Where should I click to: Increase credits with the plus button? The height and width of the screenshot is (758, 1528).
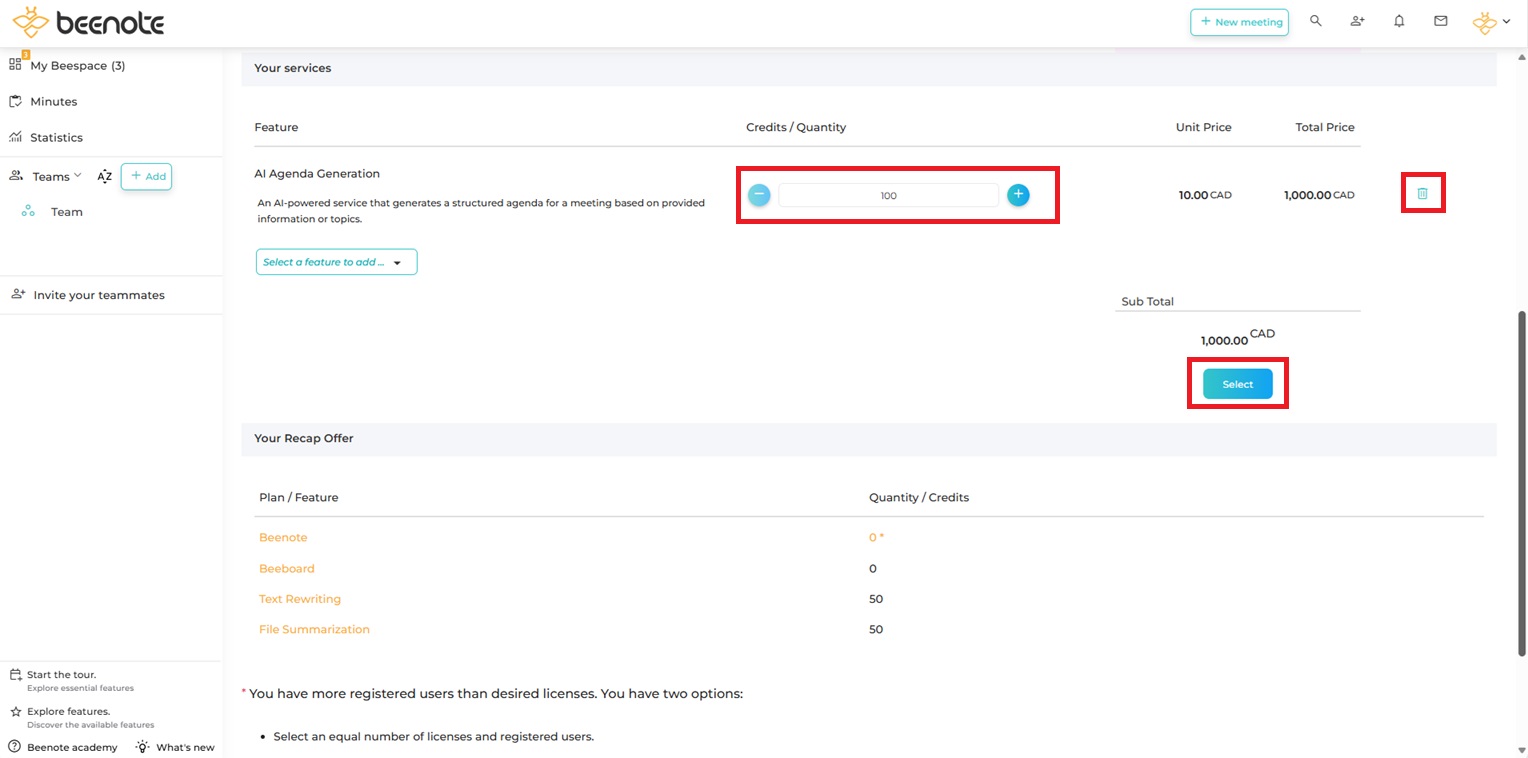tap(1018, 195)
